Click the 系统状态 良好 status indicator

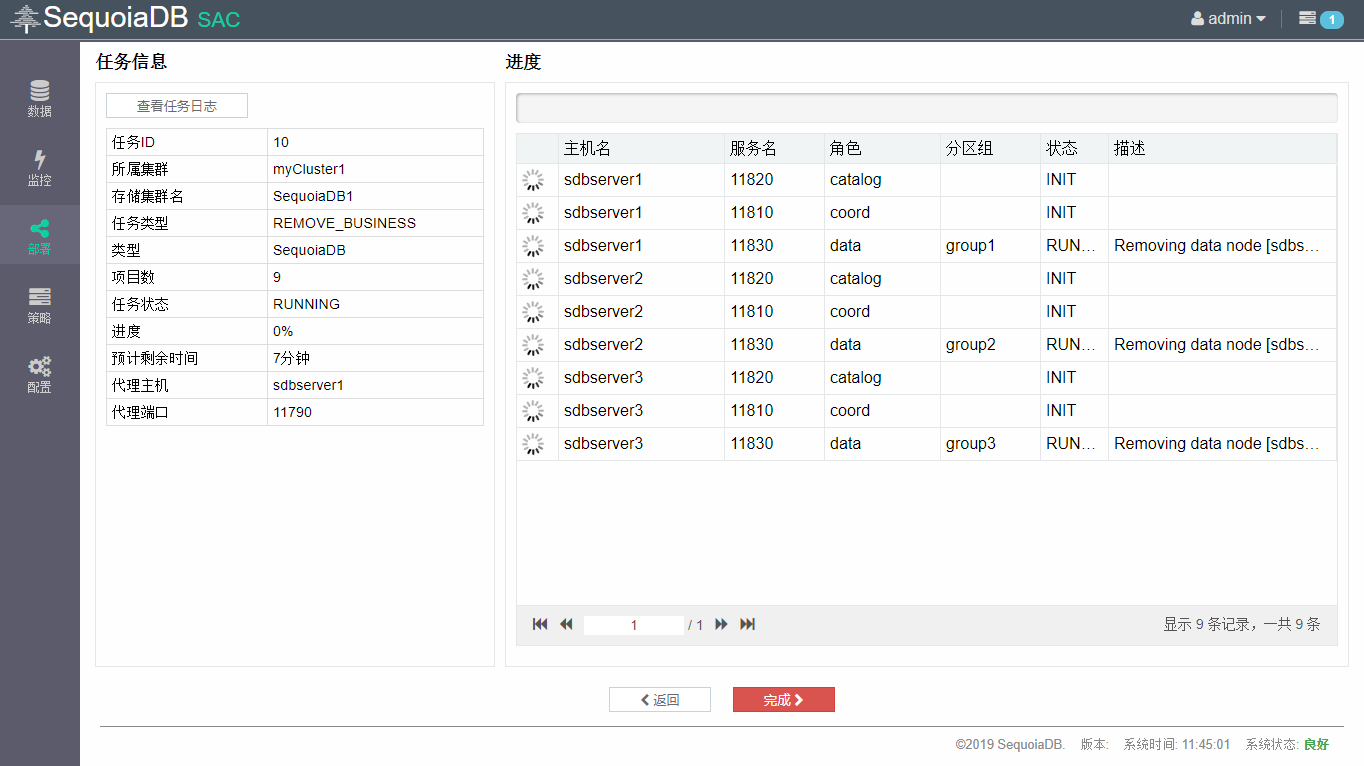(1287, 745)
